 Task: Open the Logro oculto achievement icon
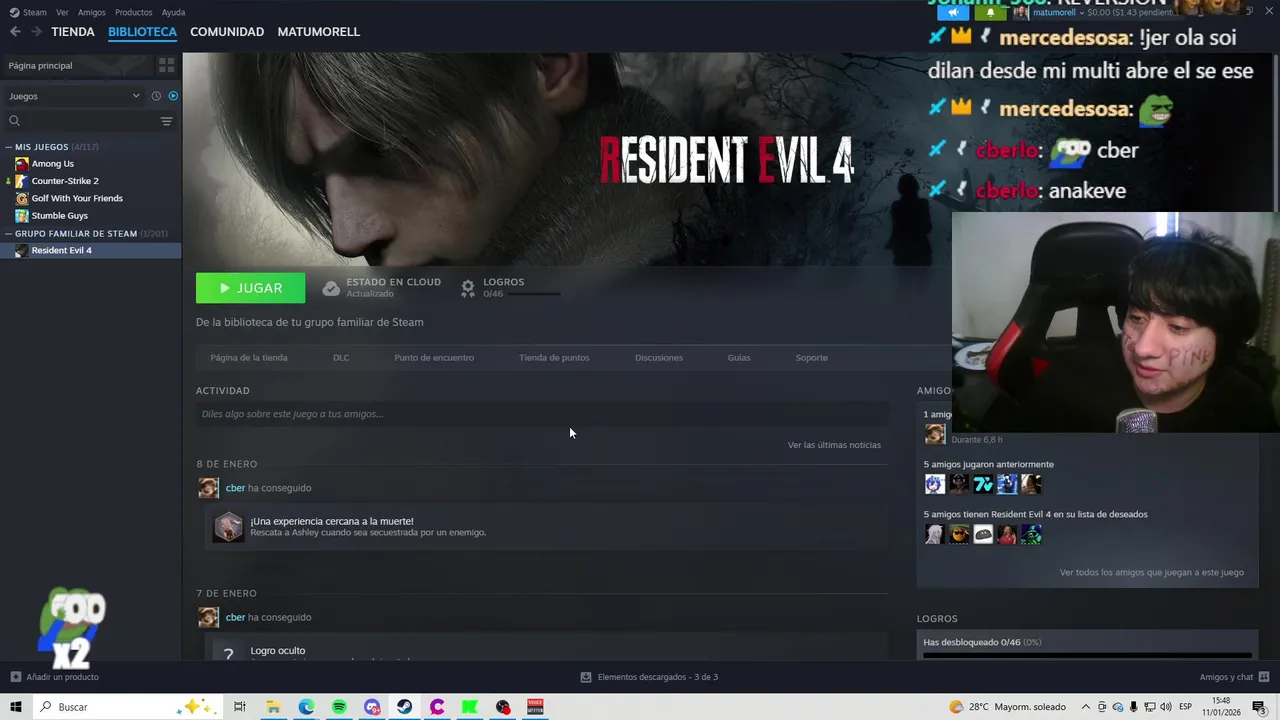point(228,652)
